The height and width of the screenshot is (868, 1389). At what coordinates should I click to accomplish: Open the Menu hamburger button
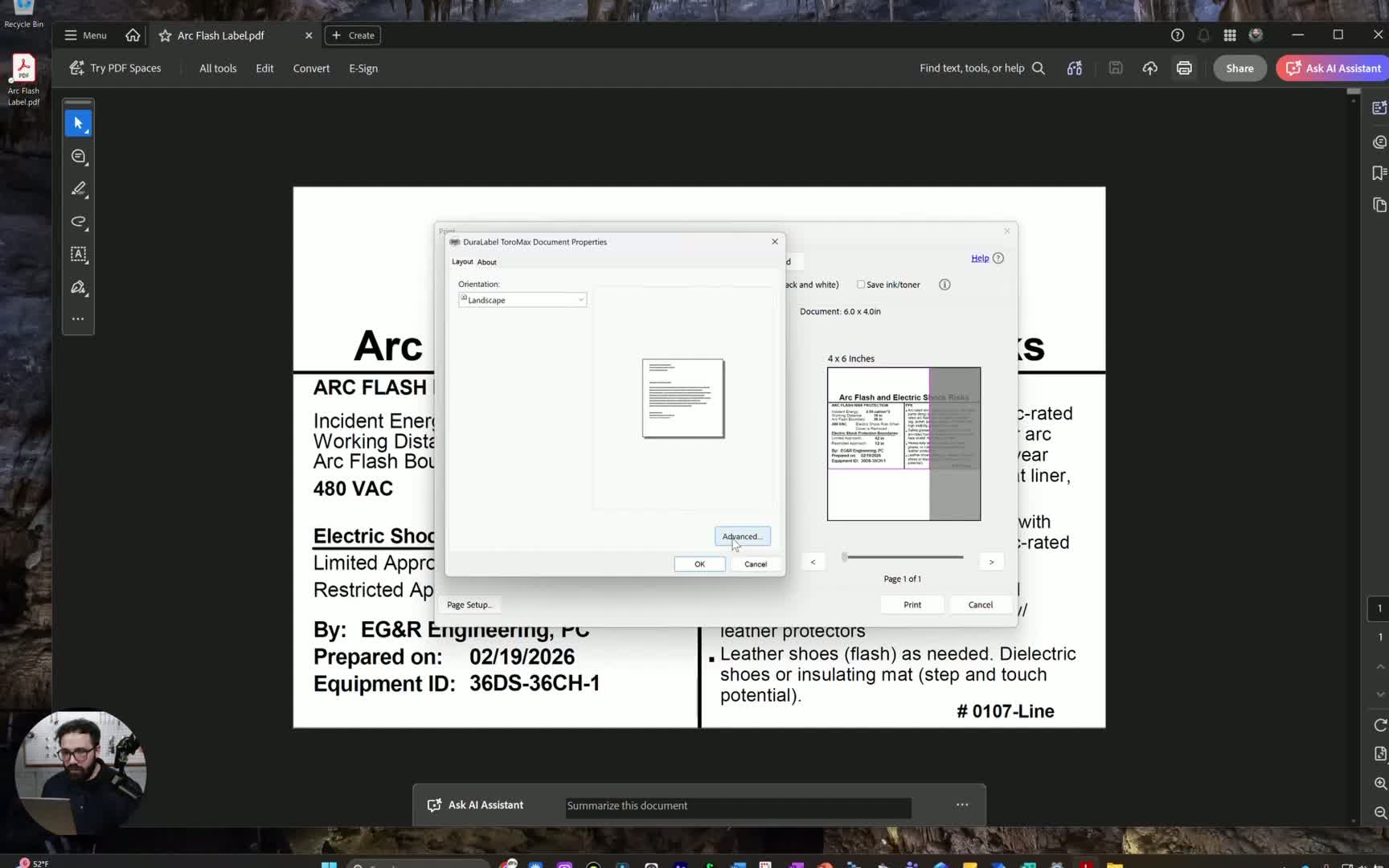(85, 35)
